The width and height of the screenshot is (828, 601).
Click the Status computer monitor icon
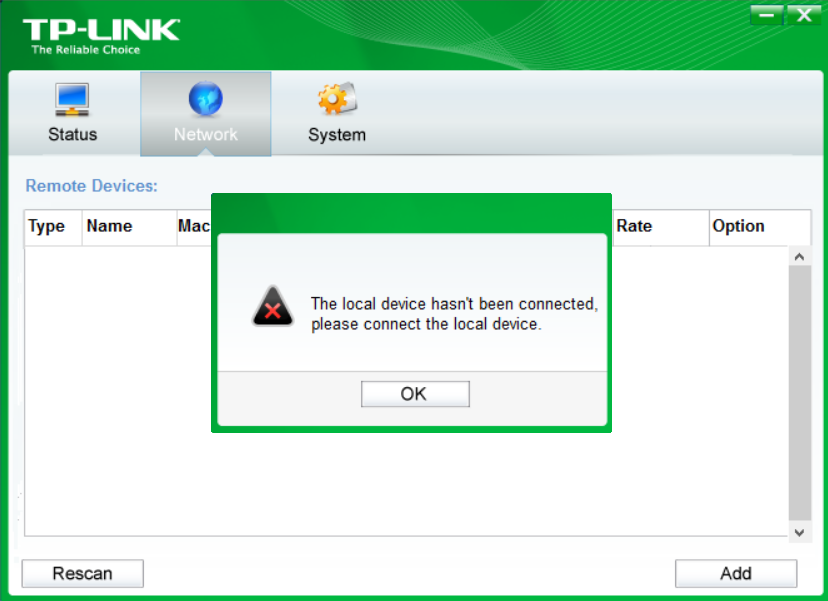72,99
